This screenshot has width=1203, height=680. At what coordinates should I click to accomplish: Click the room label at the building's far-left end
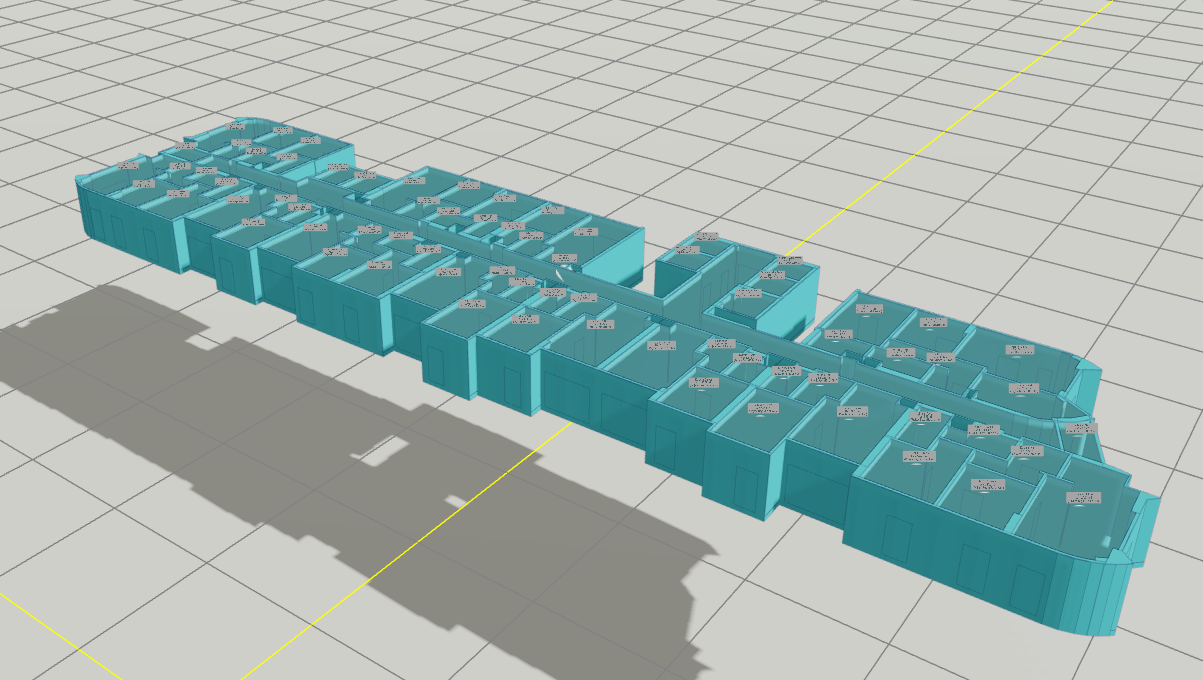tap(128, 166)
